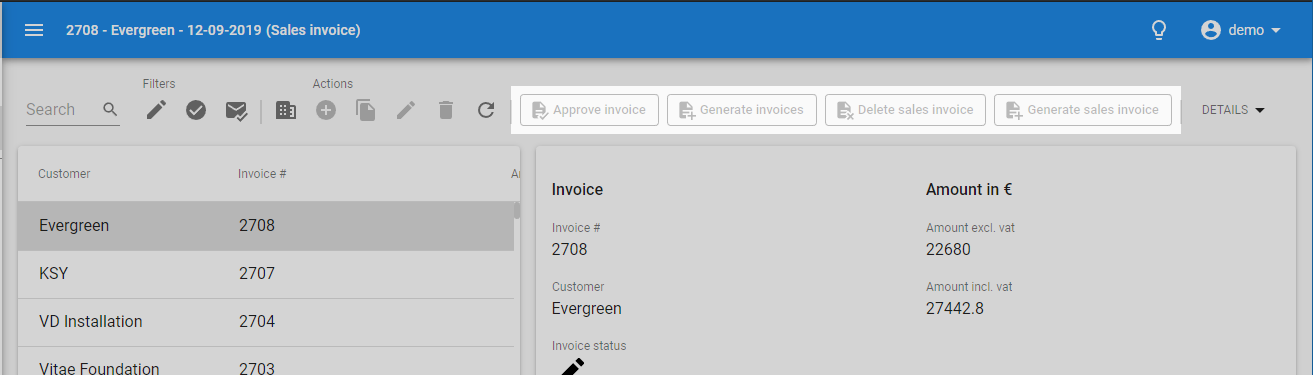Click the Approve invoice button

[x=589, y=110]
